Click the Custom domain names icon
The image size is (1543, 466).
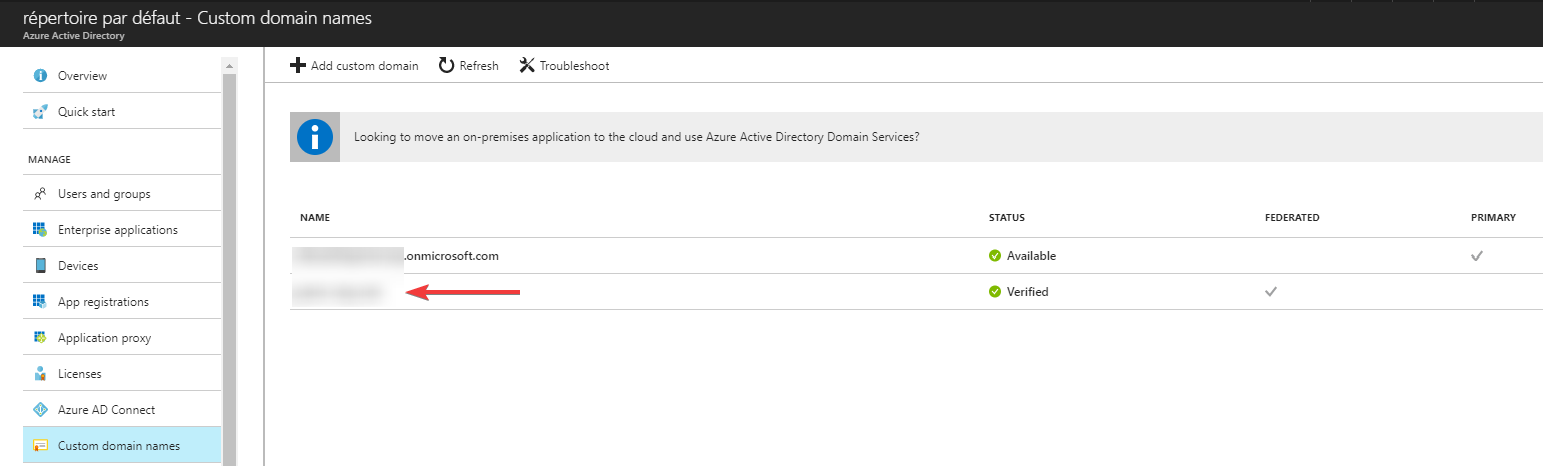tap(41, 446)
